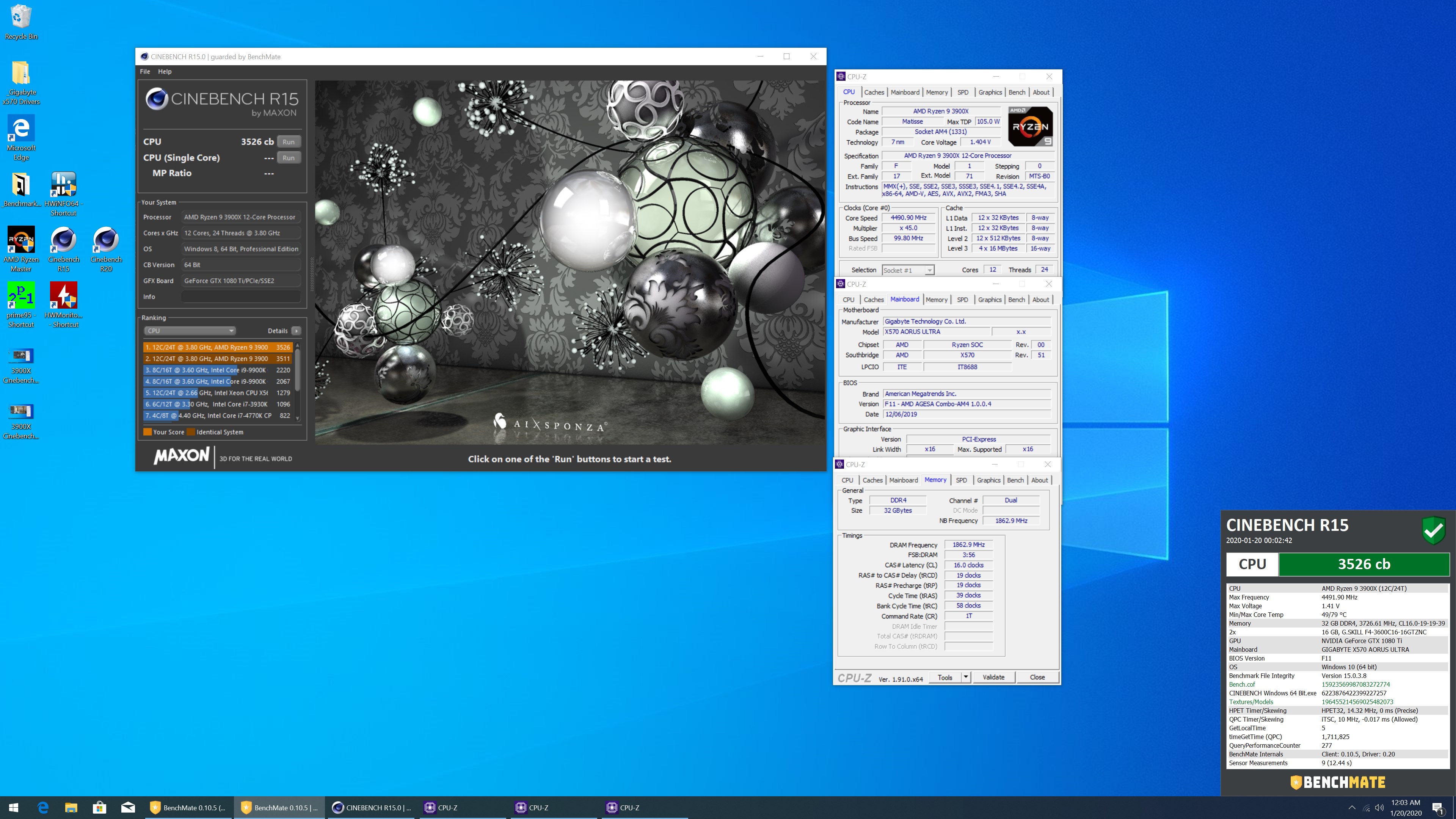This screenshot has width=1456, height=819.
Task: Open second 3900X Cinebench screenshot file
Action: click(x=21, y=422)
